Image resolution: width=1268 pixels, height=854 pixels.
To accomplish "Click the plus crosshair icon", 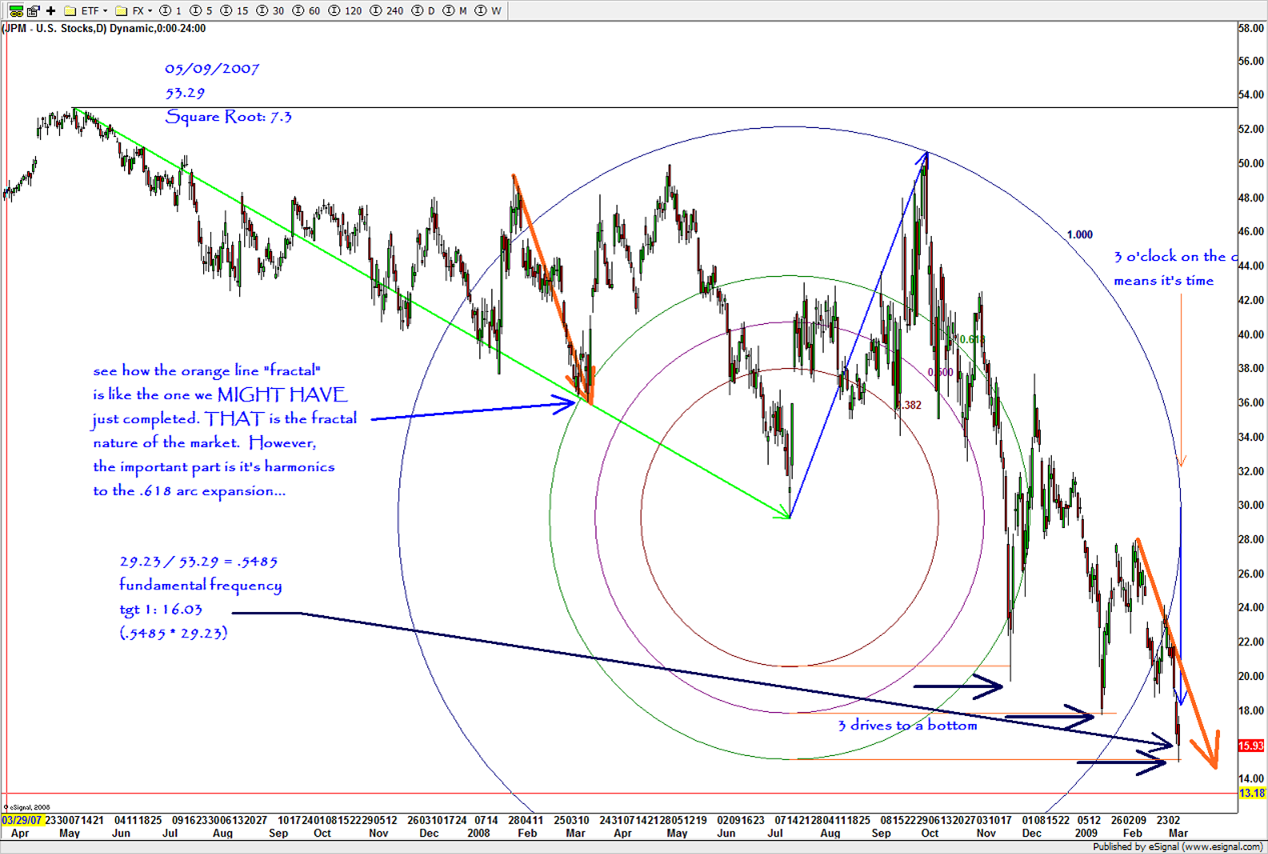I will coord(51,11).
